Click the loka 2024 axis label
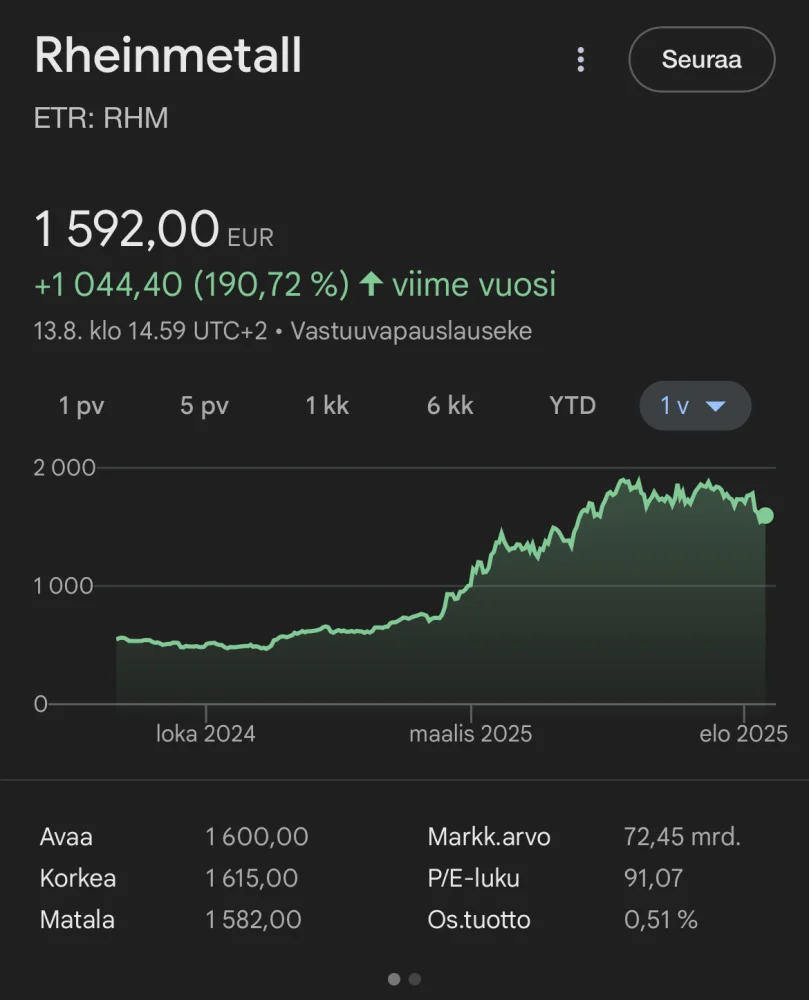Image resolution: width=809 pixels, height=1000 pixels. click(x=206, y=734)
